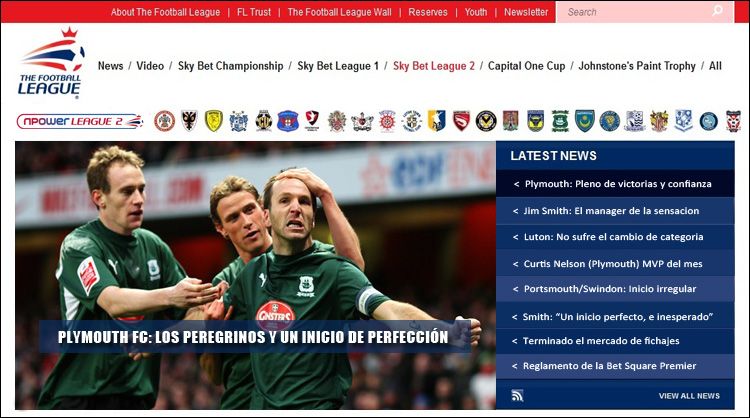Image resolution: width=750 pixels, height=418 pixels.
Task: Open 'Reglamento de la Bet Square Premier'
Action: point(615,366)
